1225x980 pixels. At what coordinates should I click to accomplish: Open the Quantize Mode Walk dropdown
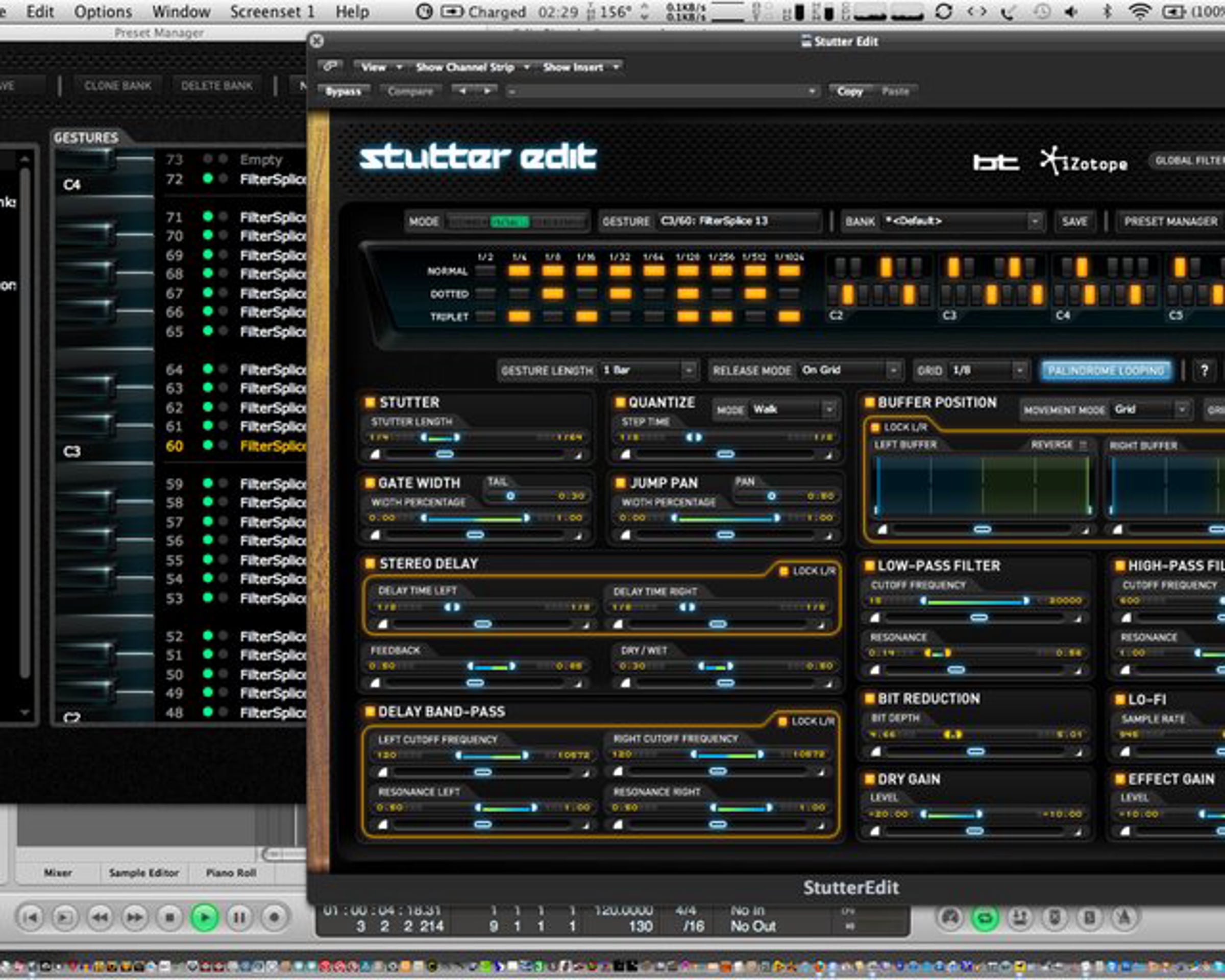tap(794, 410)
